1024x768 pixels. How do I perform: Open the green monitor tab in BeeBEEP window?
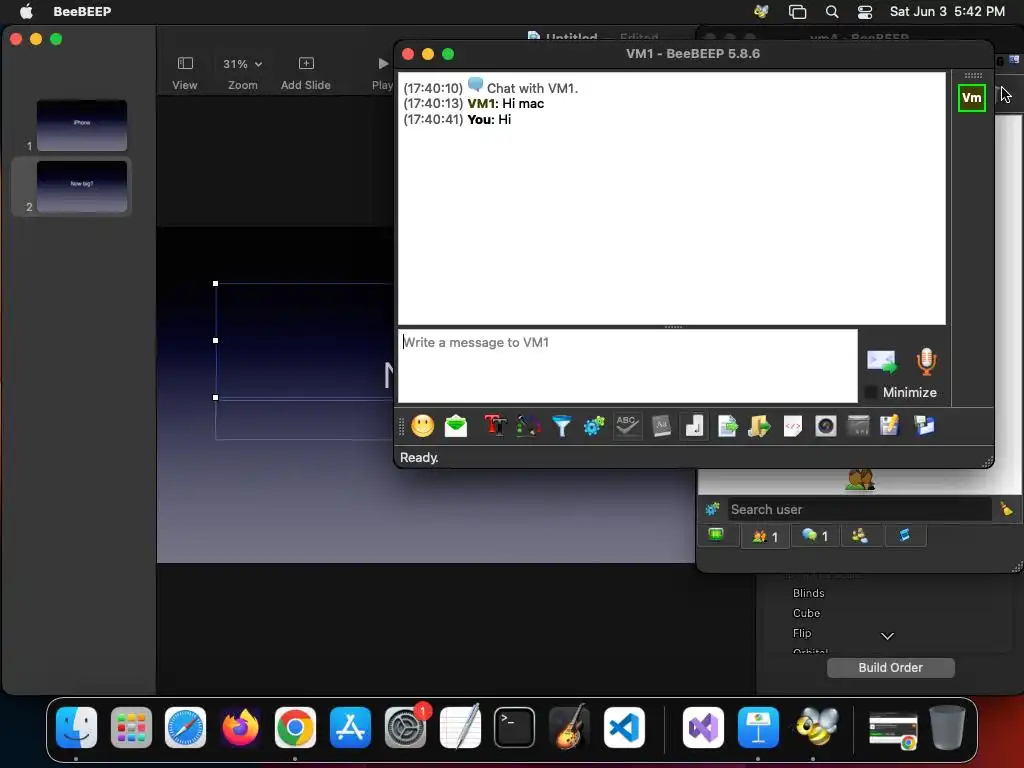(716, 536)
